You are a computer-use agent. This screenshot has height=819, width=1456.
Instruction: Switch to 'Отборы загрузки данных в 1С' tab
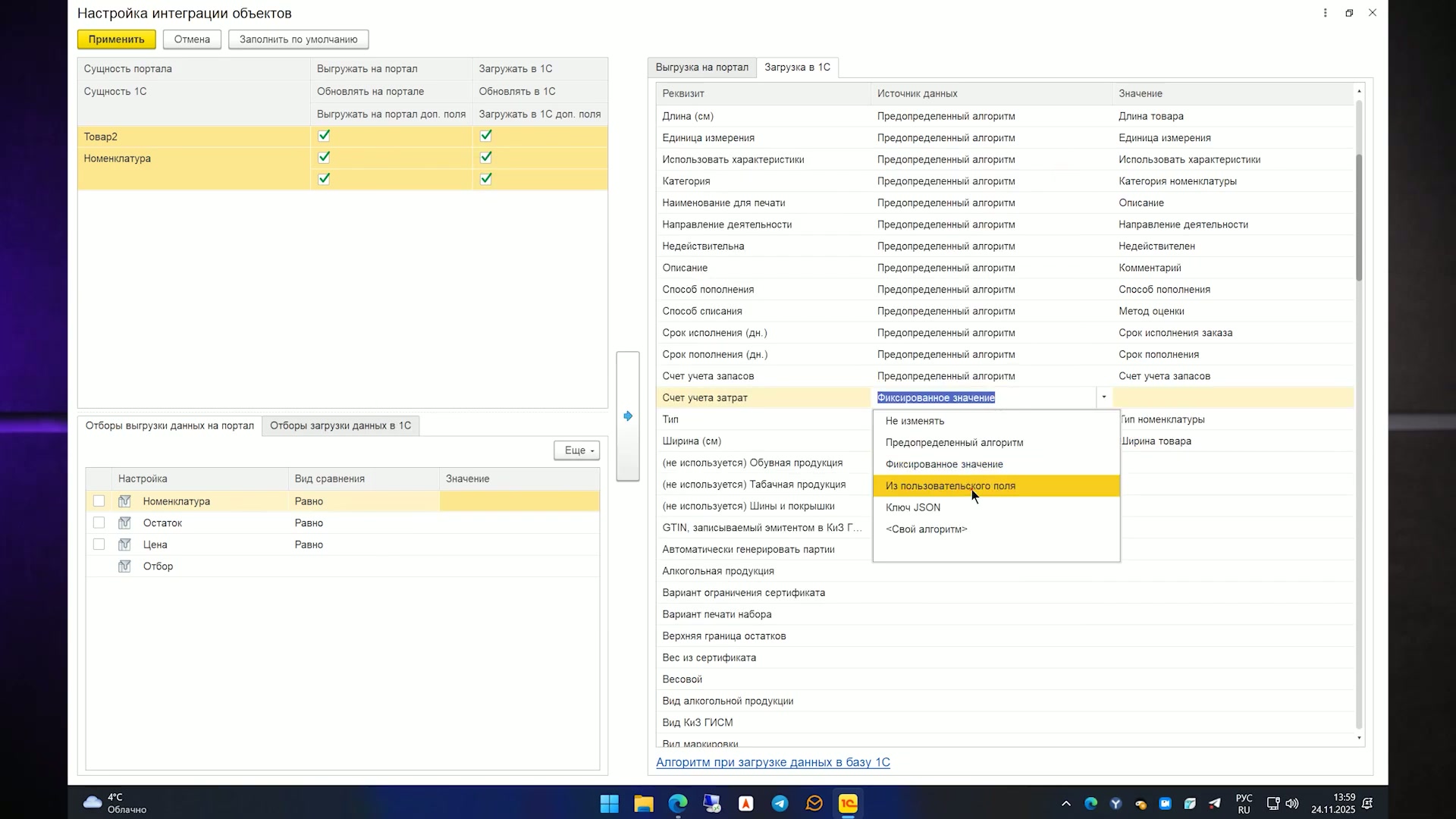(340, 425)
